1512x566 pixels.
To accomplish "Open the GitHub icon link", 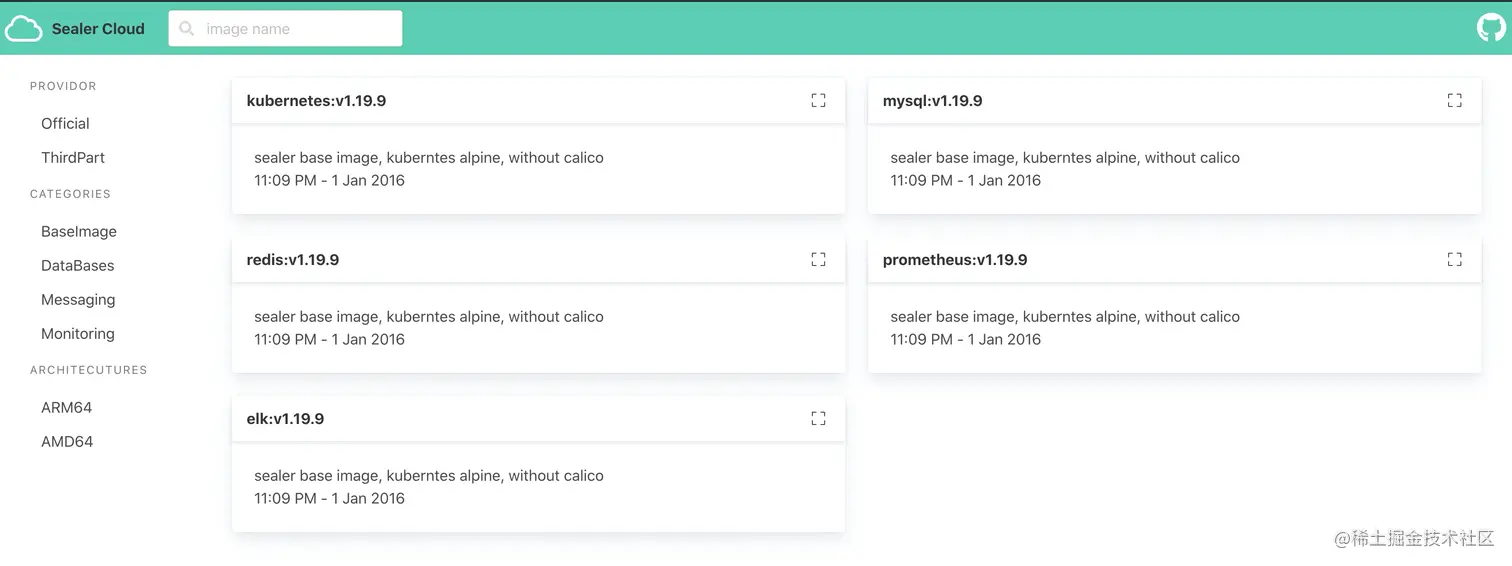I will 1491,28.
